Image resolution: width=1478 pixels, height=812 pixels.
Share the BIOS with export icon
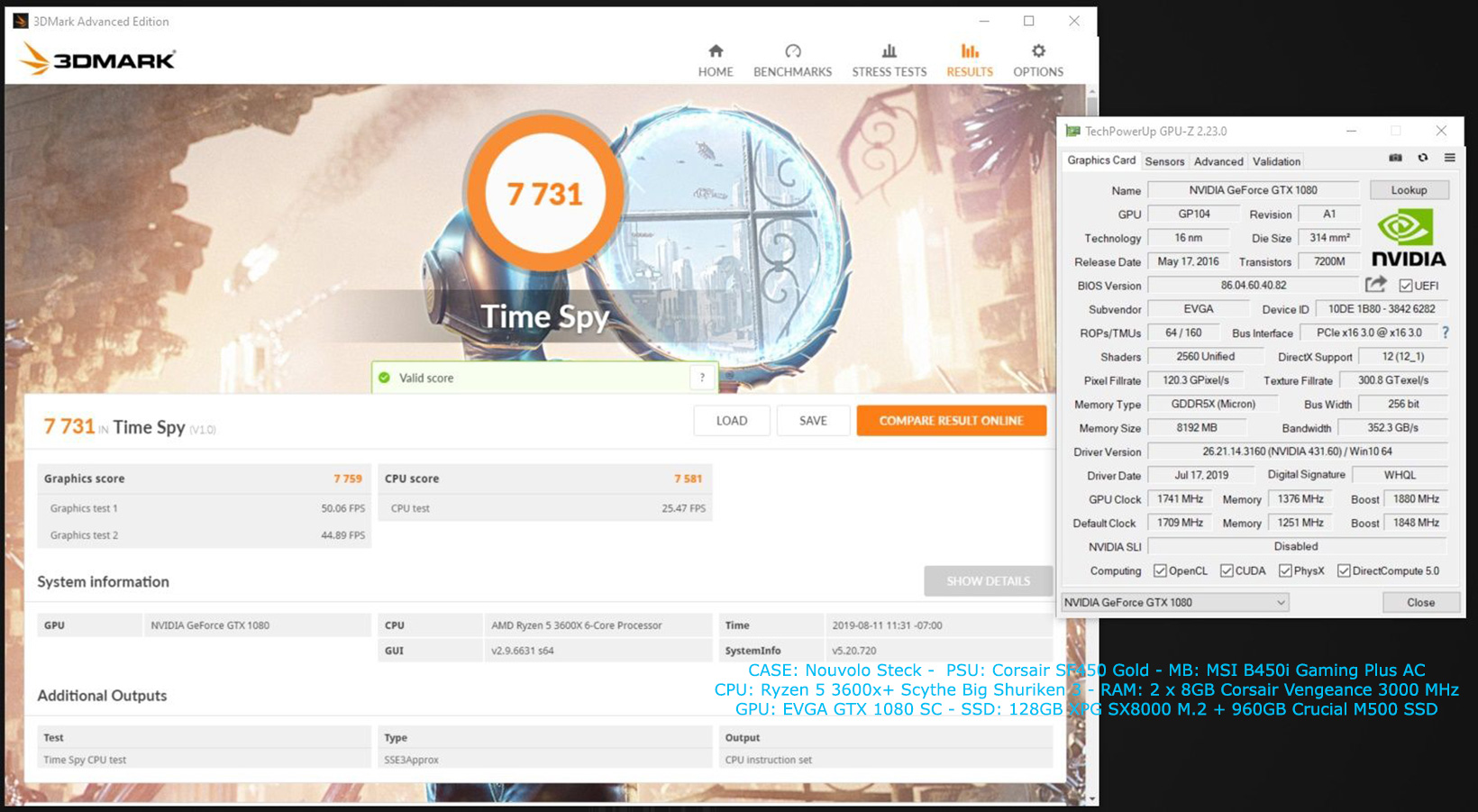[1375, 285]
